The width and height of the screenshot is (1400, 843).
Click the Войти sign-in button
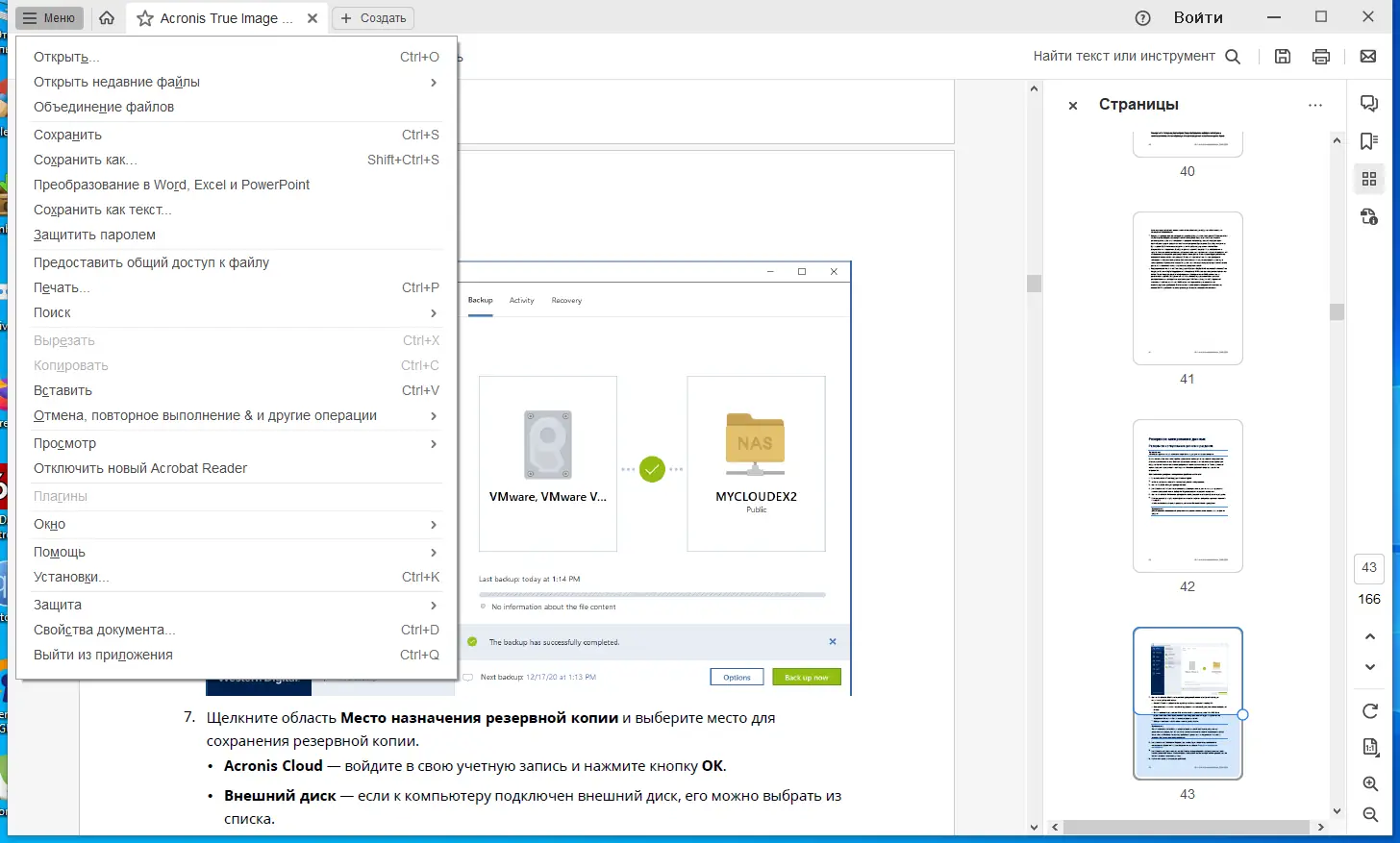point(1198,18)
